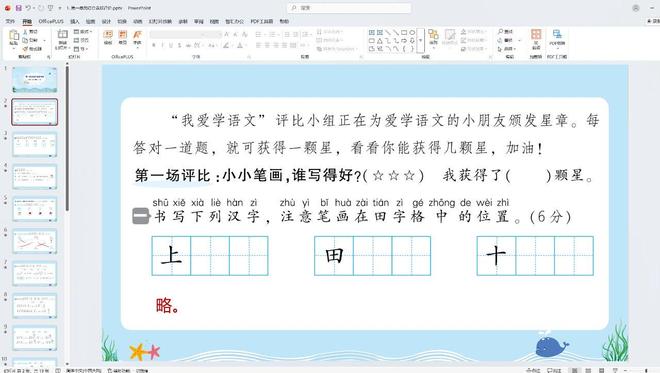Save the presentation from the quick access toolbar
This screenshot has height=373, width=660.
coord(18,8)
